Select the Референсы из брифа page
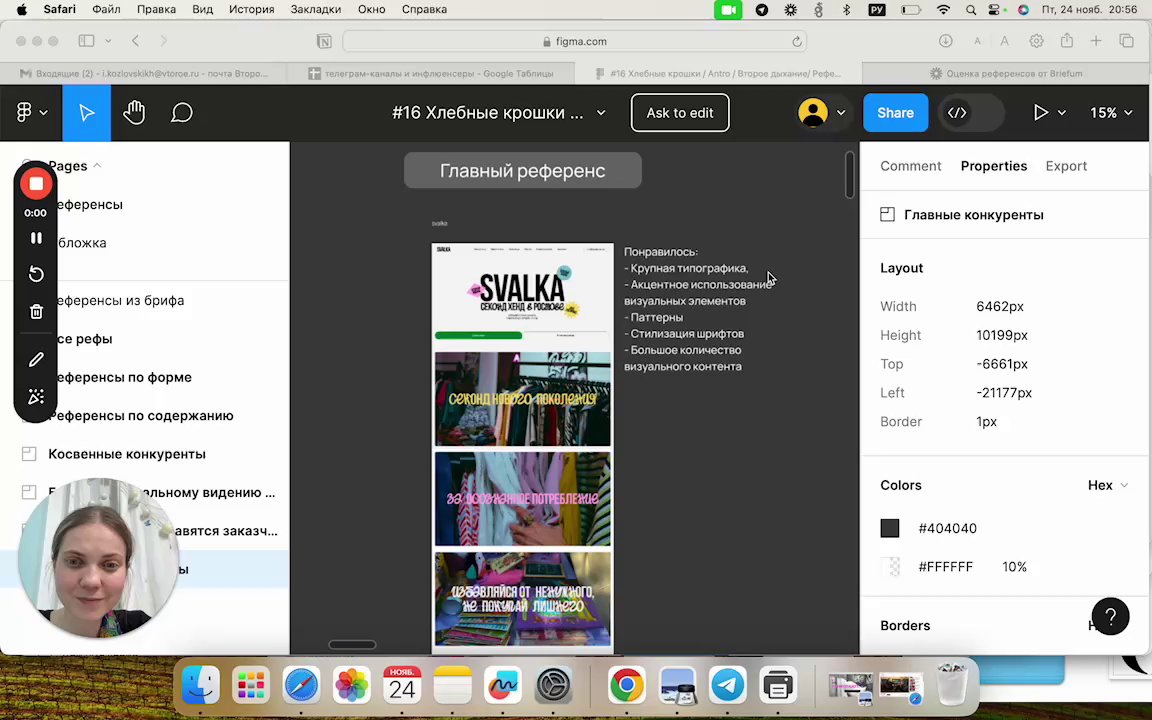Image resolution: width=1152 pixels, height=720 pixels. click(x=120, y=300)
